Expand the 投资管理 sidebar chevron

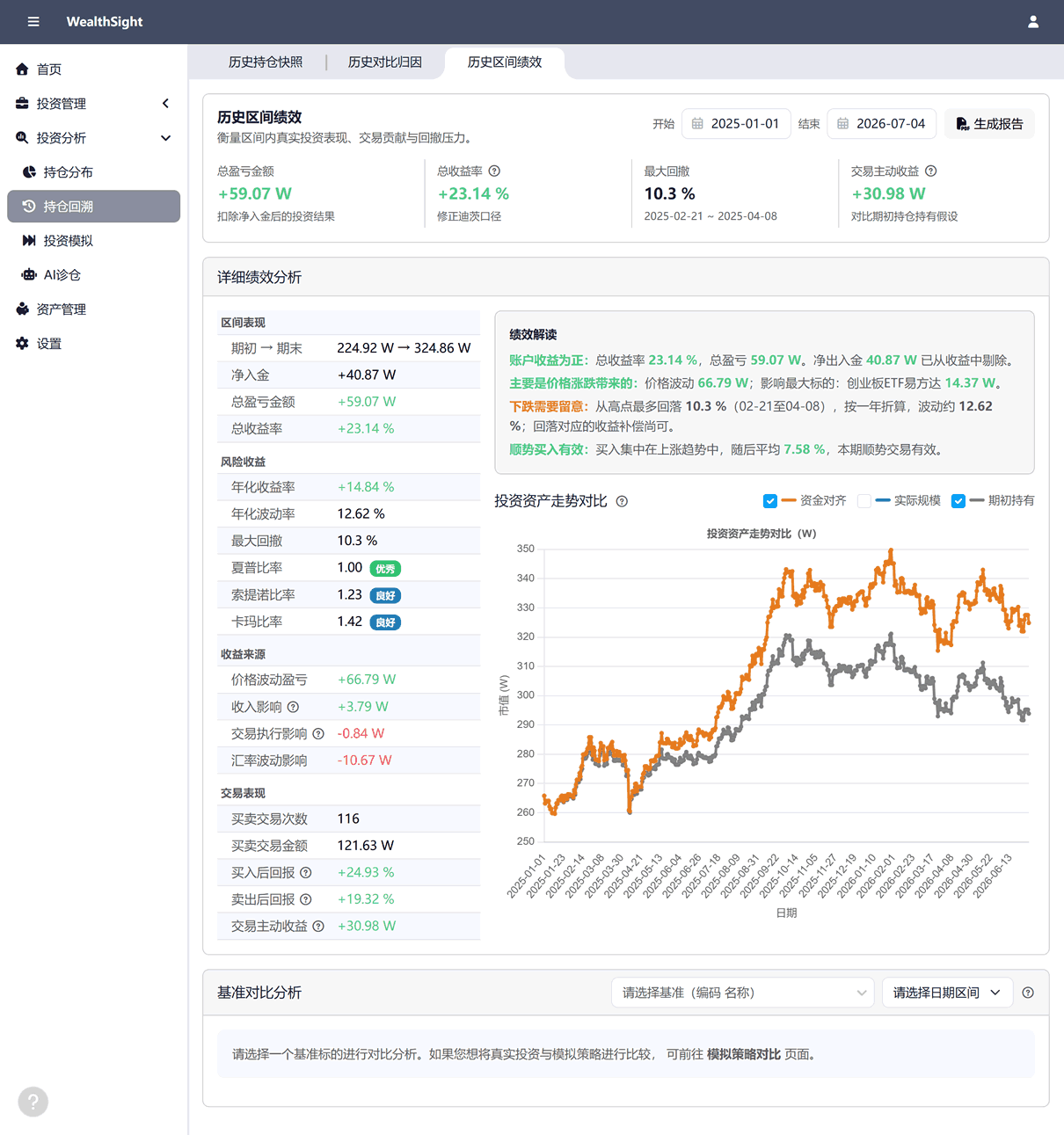(165, 104)
